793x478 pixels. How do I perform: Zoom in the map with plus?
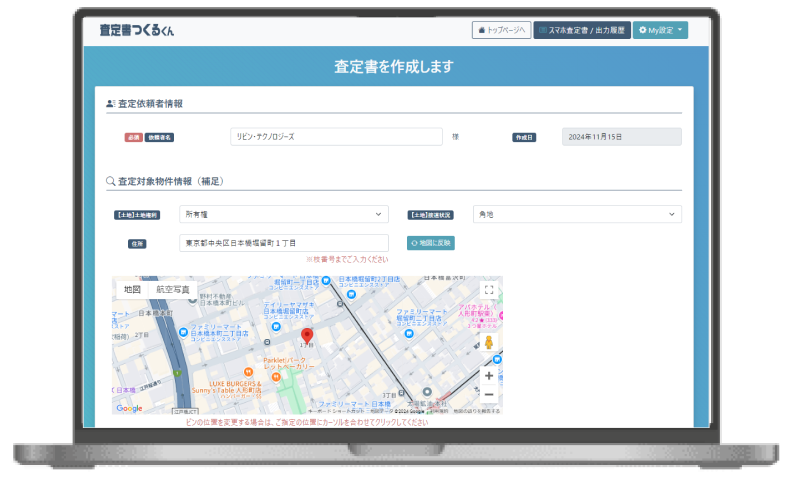(x=489, y=376)
